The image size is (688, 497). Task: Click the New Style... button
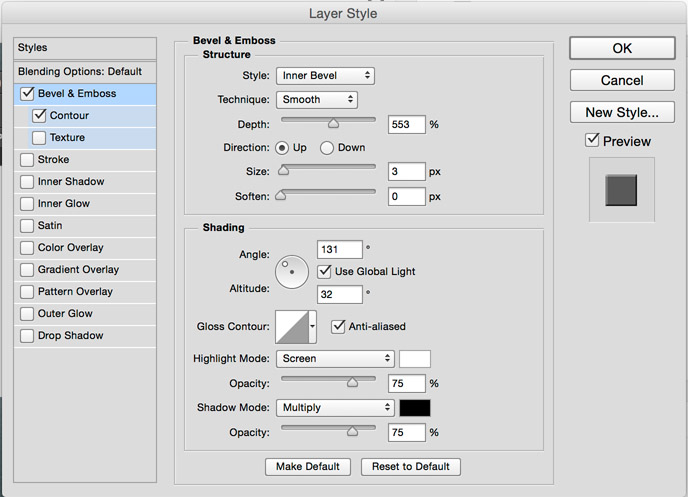622,112
